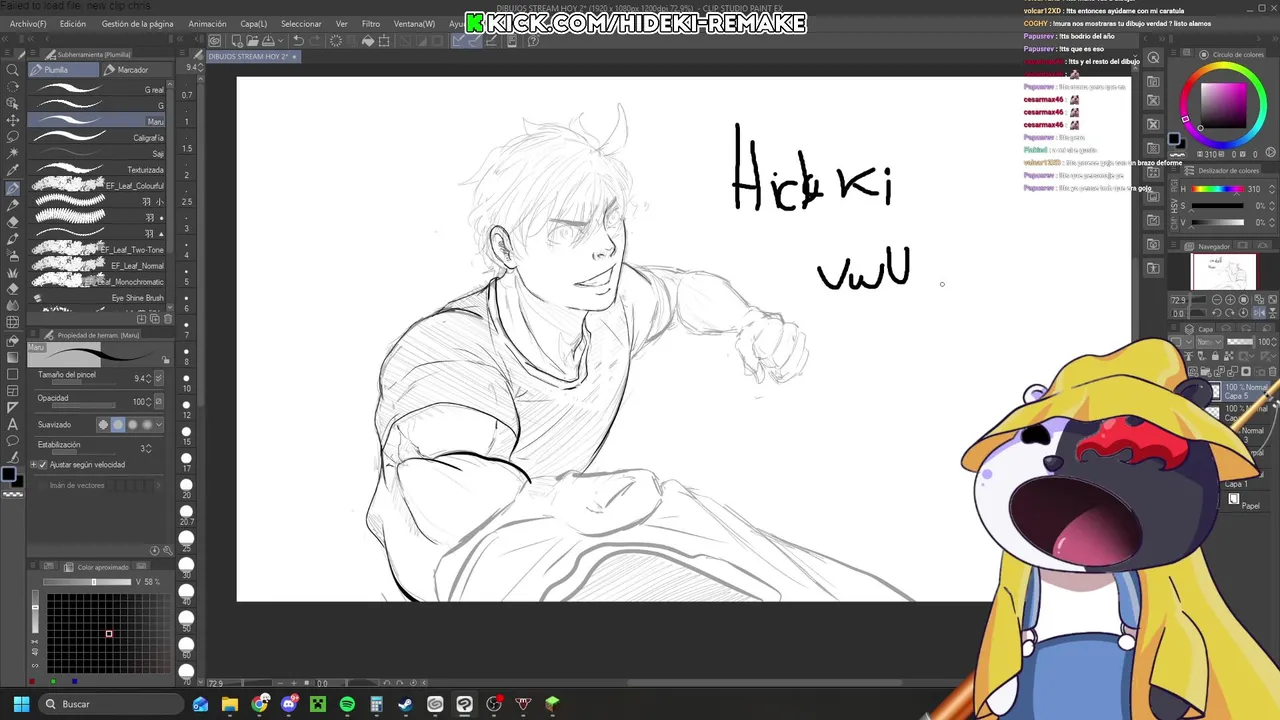Switch to DIBUJOS STREAM HOY 2 canvas tab
The image size is (1280, 720).
[x=252, y=57]
